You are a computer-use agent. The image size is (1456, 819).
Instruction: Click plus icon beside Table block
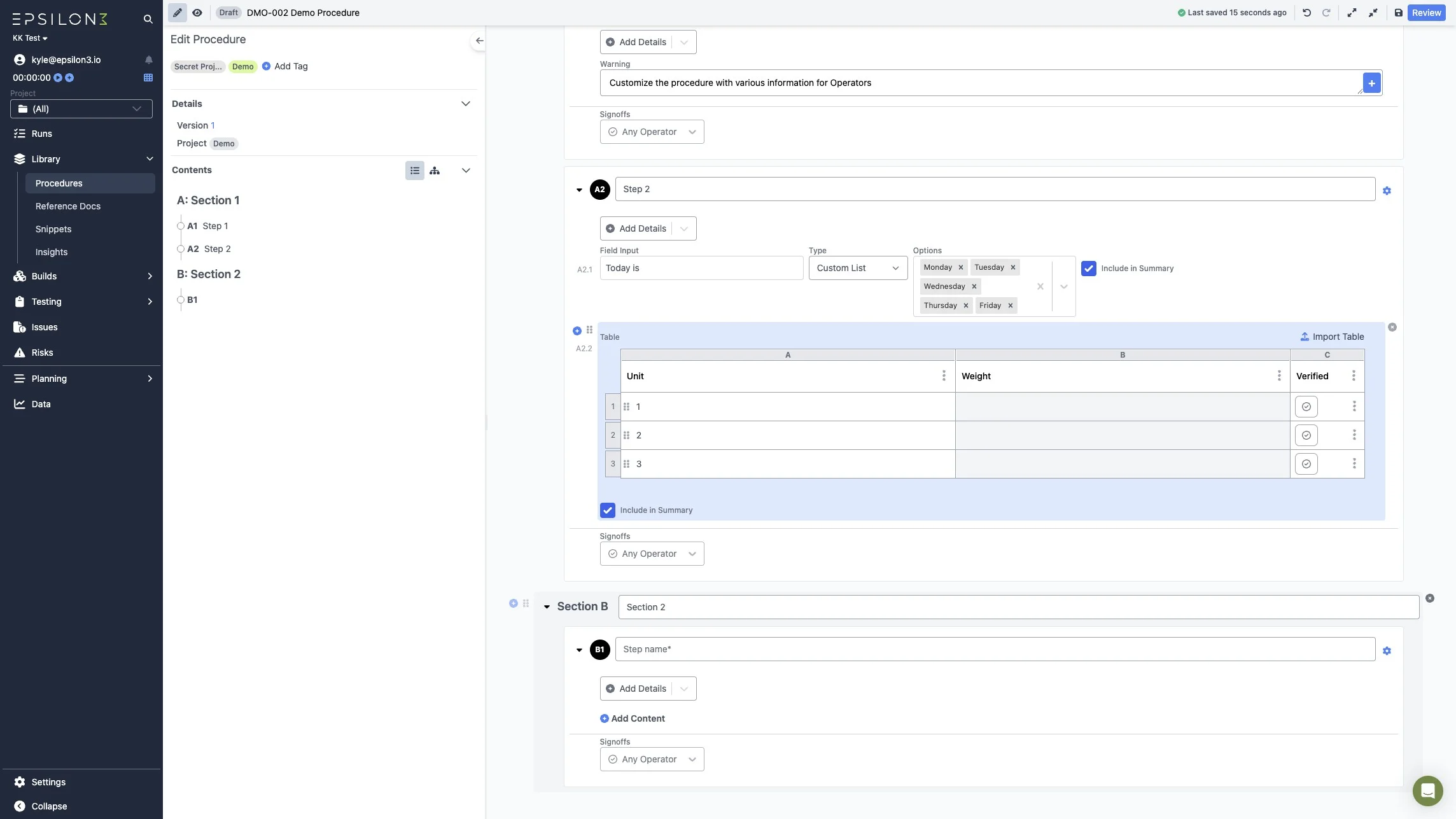click(577, 330)
